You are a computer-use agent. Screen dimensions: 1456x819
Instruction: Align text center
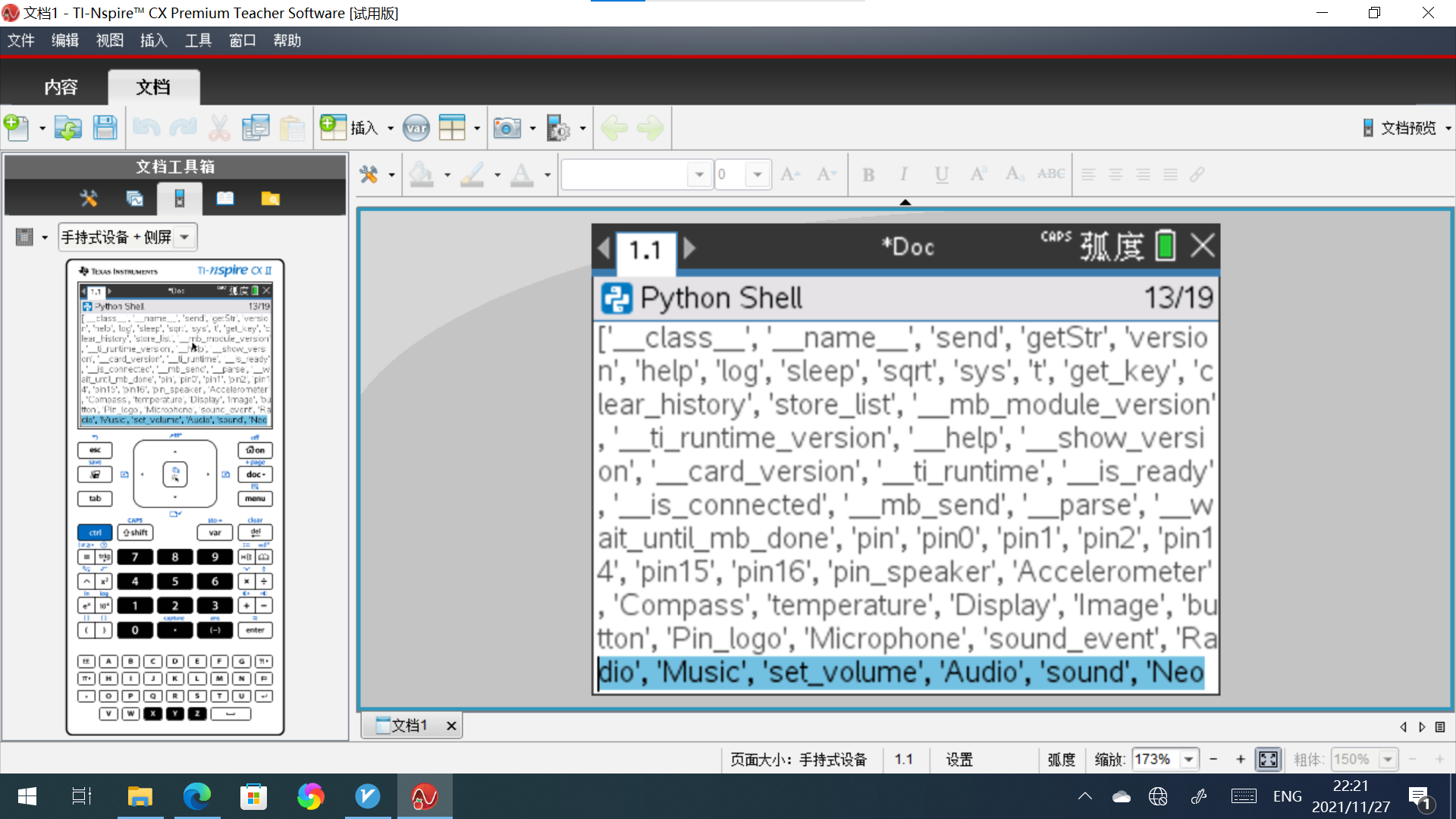coord(1116,174)
